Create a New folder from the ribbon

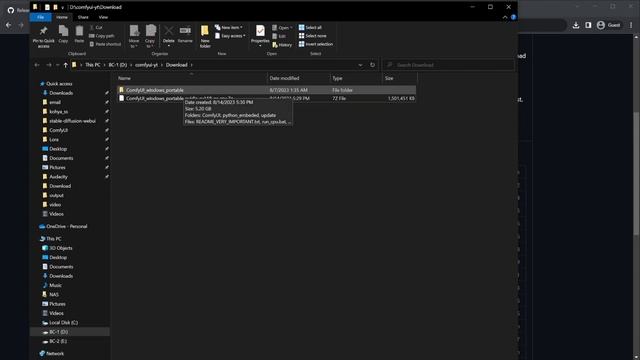click(x=205, y=37)
